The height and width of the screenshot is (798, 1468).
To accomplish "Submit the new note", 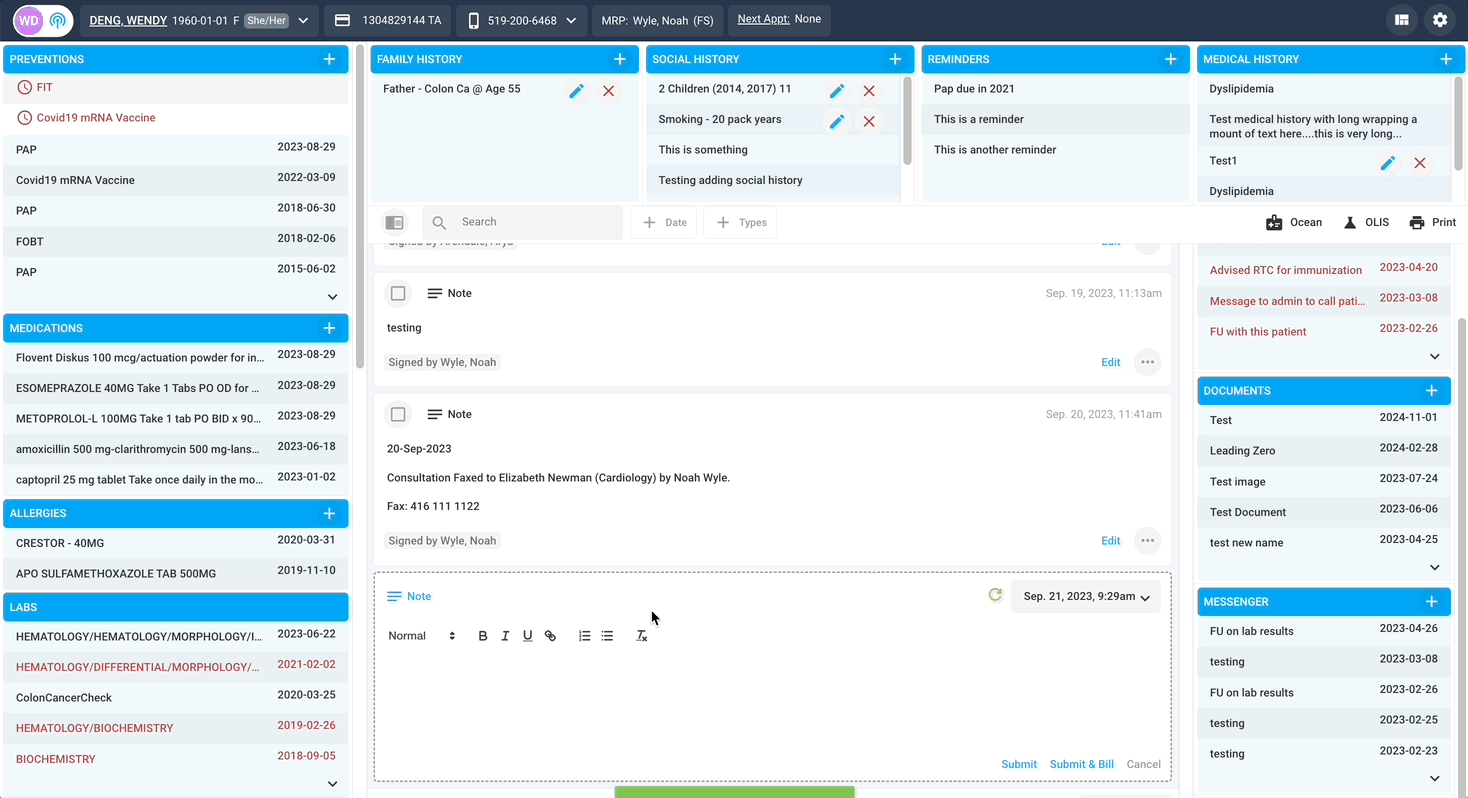I will point(1019,764).
